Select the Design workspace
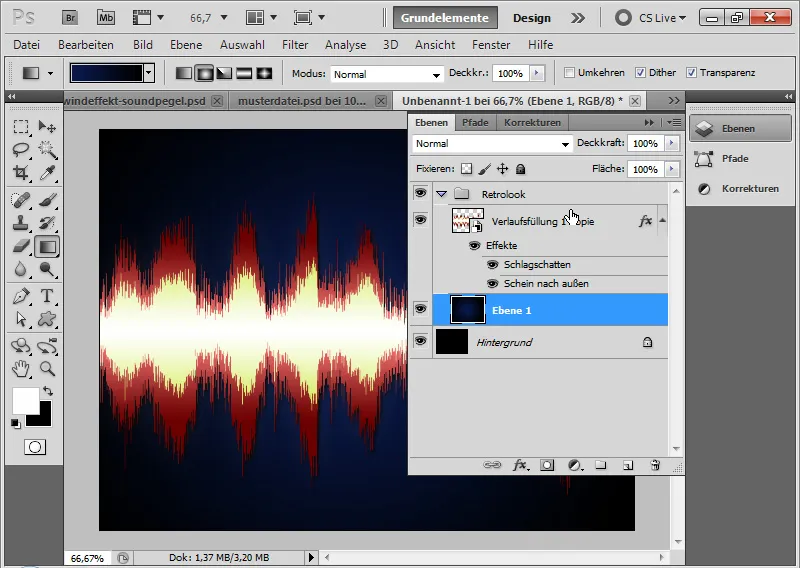The height and width of the screenshot is (568, 800). pos(532,18)
